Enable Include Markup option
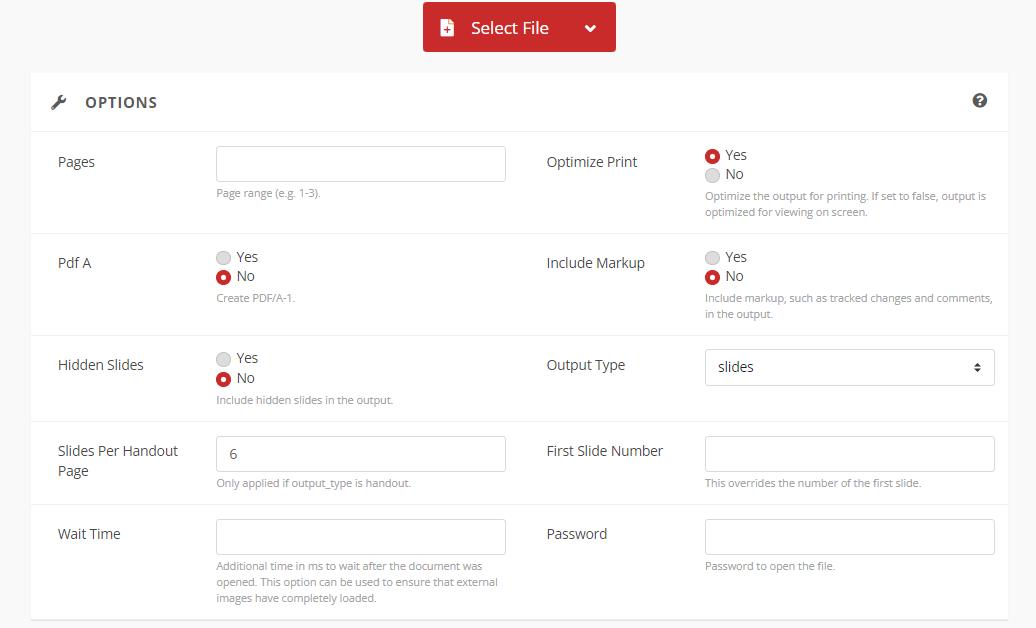The height and width of the screenshot is (628, 1036). [x=713, y=257]
